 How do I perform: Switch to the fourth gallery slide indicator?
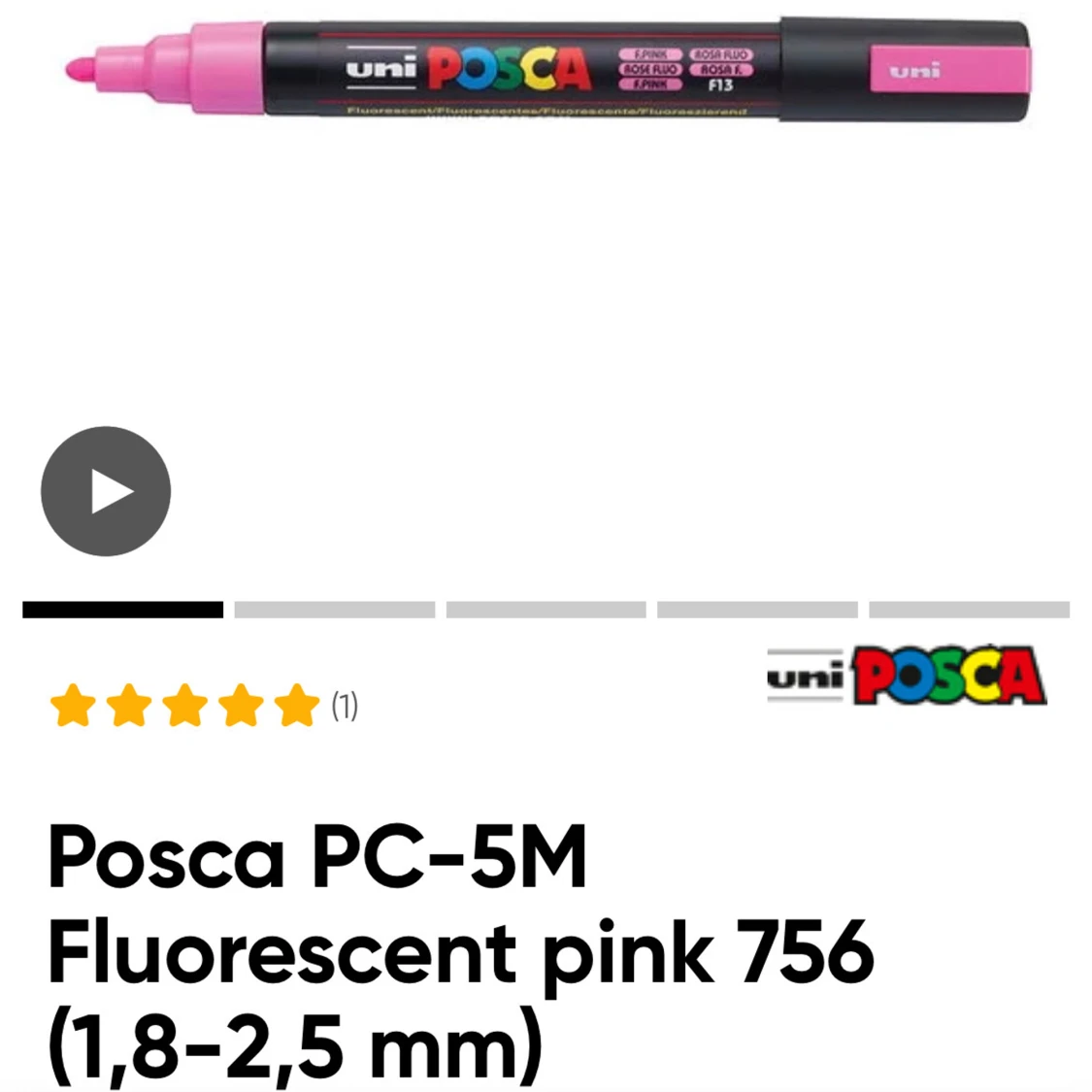(x=757, y=610)
